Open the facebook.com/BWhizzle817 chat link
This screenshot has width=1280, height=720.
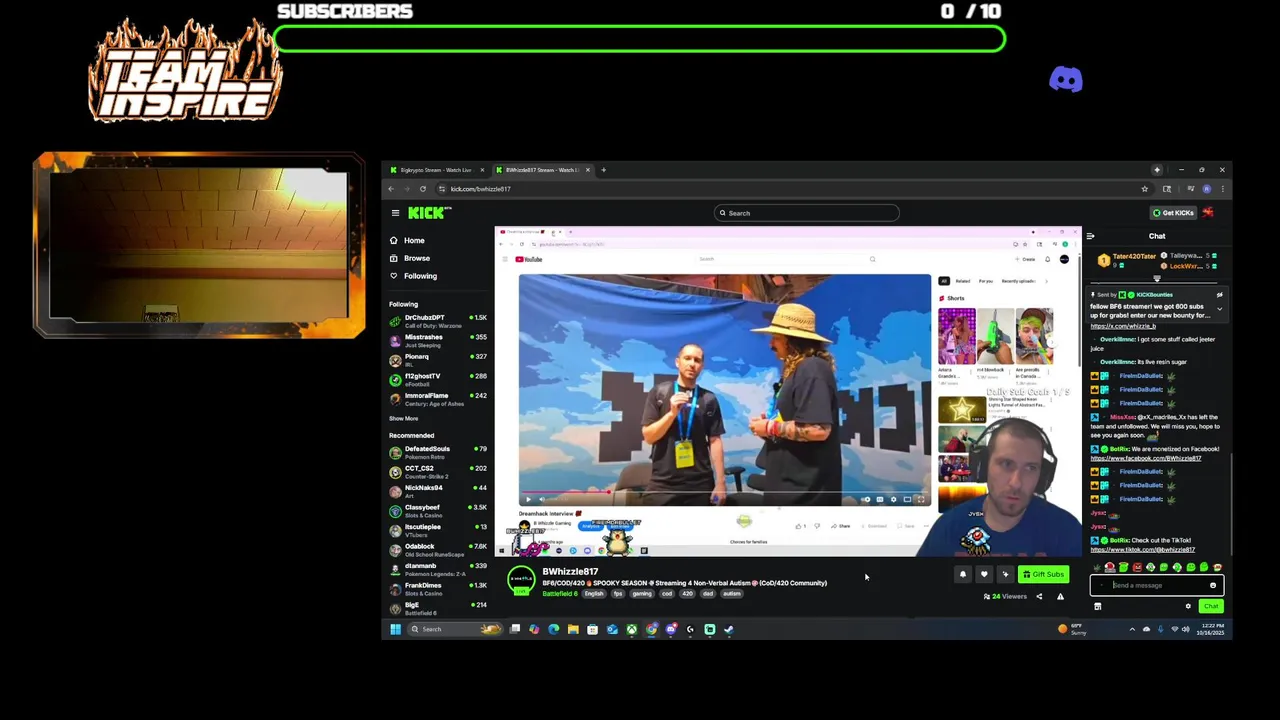(x=1145, y=458)
